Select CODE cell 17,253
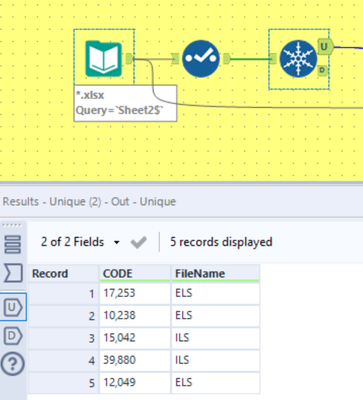The height and width of the screenshot is (400, 363). [x=135, y=293]
